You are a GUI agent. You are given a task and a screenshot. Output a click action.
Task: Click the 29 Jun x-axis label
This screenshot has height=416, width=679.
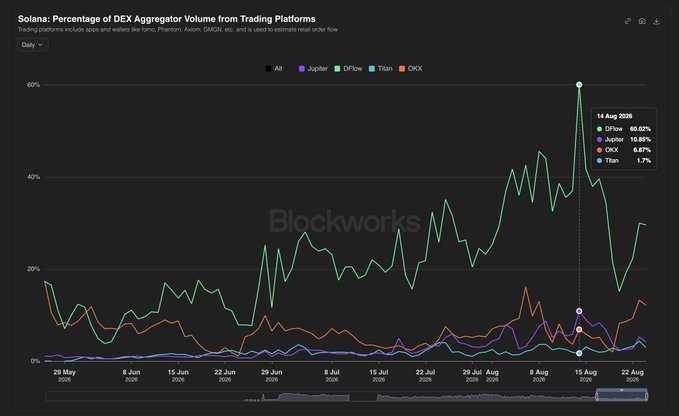click(272, 375)
